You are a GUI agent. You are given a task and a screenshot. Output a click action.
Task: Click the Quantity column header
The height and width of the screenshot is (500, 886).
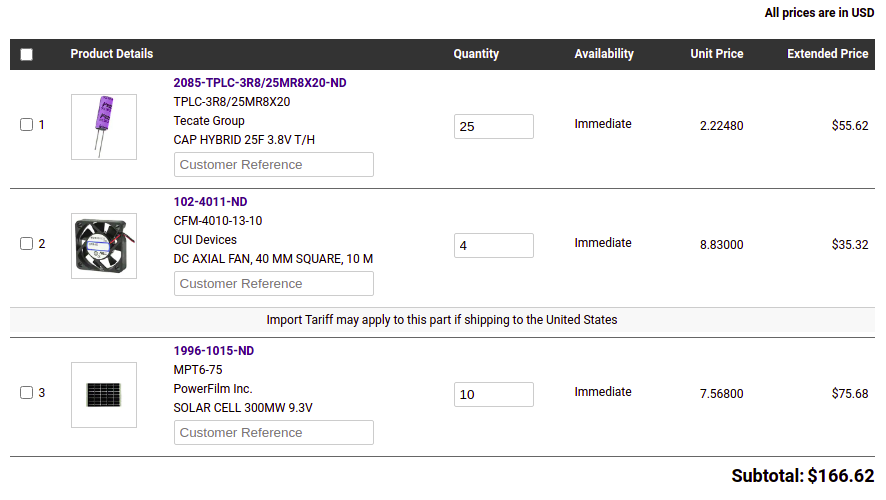pos(476,54)
